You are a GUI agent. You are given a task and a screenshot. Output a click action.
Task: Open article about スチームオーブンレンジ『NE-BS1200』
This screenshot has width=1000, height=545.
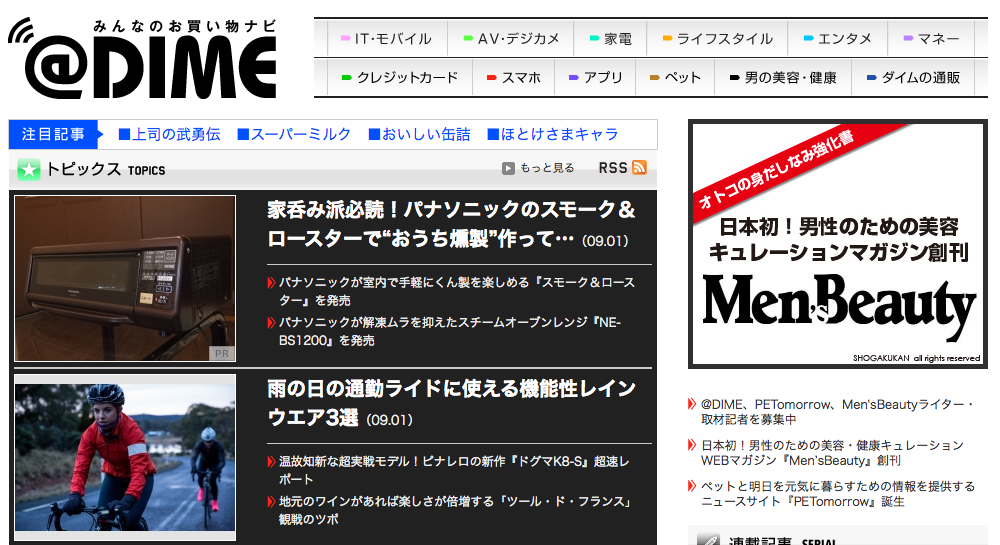(x=450, y=331)
